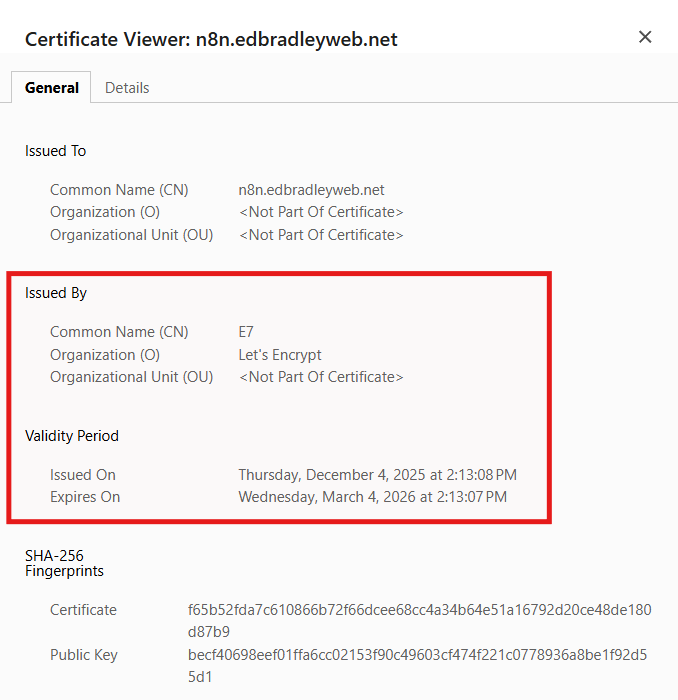Click the Issued To common name n8n.edbradleyweb.net
678x700 pixels.
tap(311, 190)
